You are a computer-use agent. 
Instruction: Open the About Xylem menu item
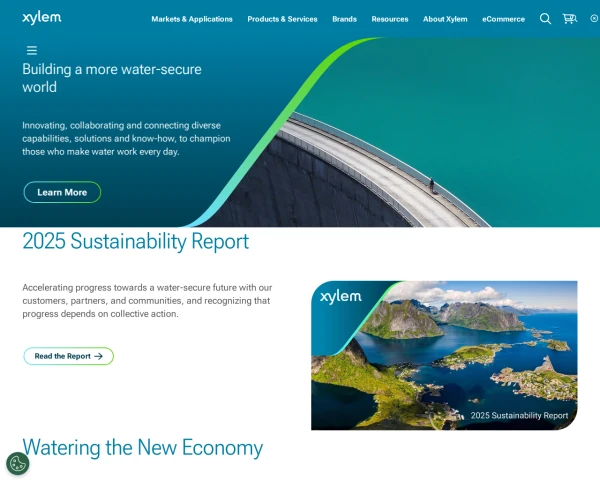(445, 19)
